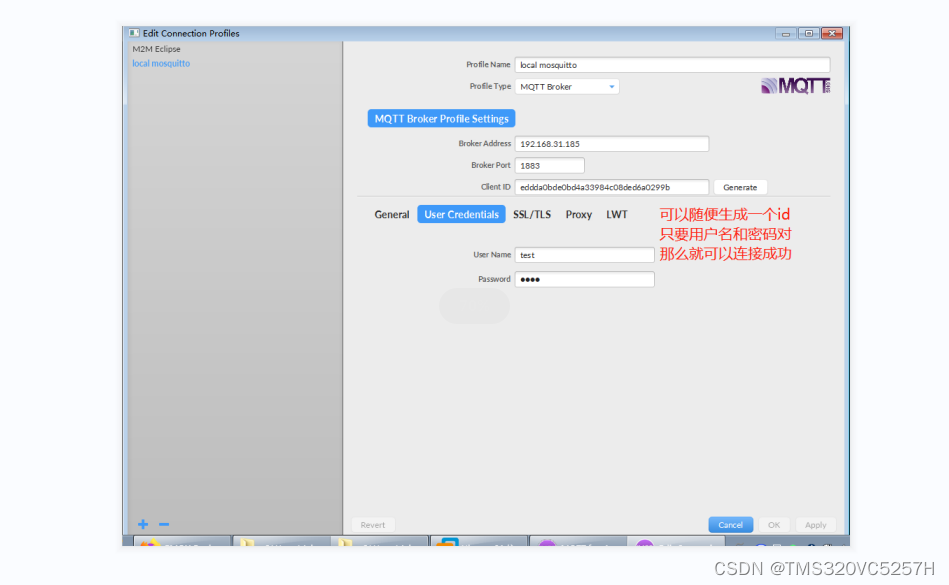Click MQTT Broker Profile Settings header

click(x=441, y=119)
